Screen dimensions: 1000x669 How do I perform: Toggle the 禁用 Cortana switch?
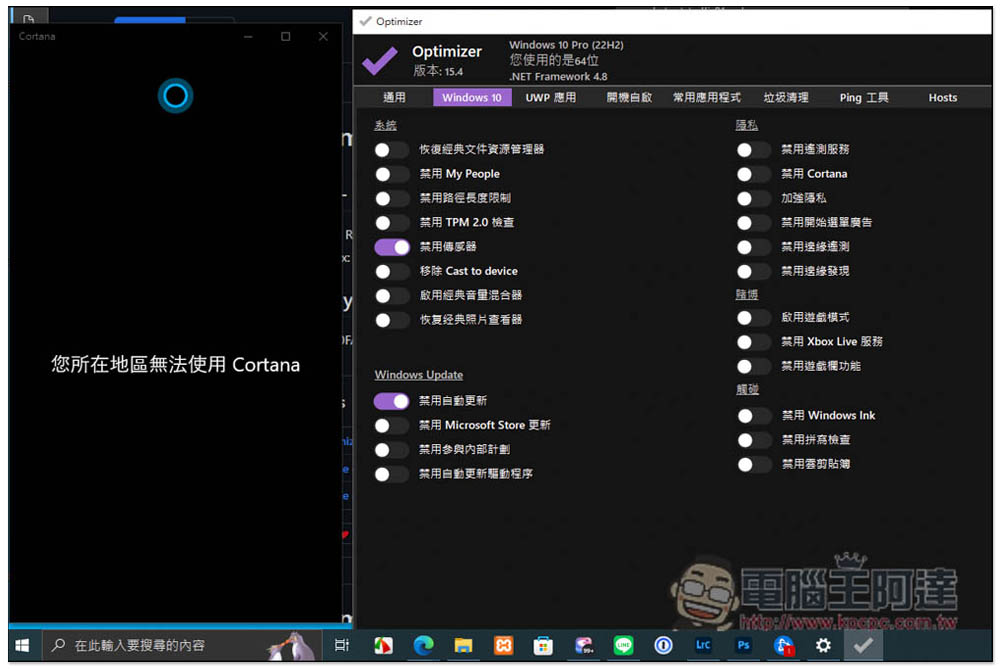pos(753,174)
